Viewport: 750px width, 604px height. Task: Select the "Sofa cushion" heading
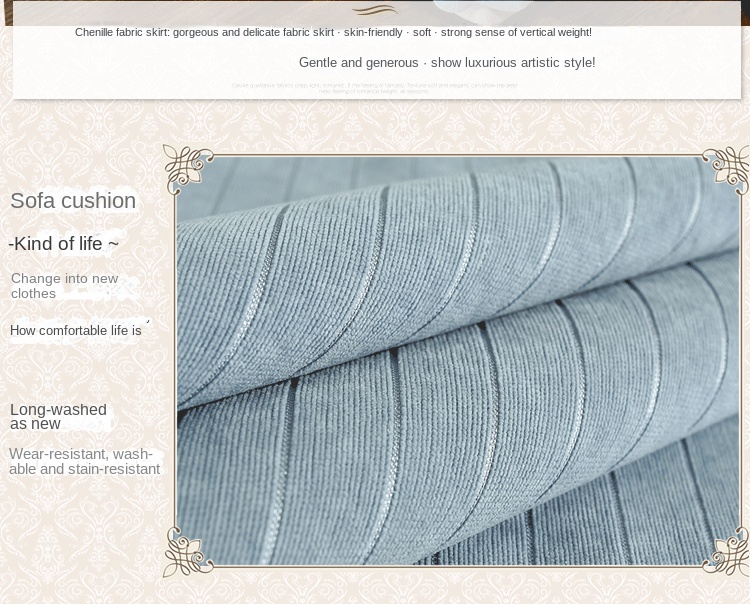pos(73,201)
